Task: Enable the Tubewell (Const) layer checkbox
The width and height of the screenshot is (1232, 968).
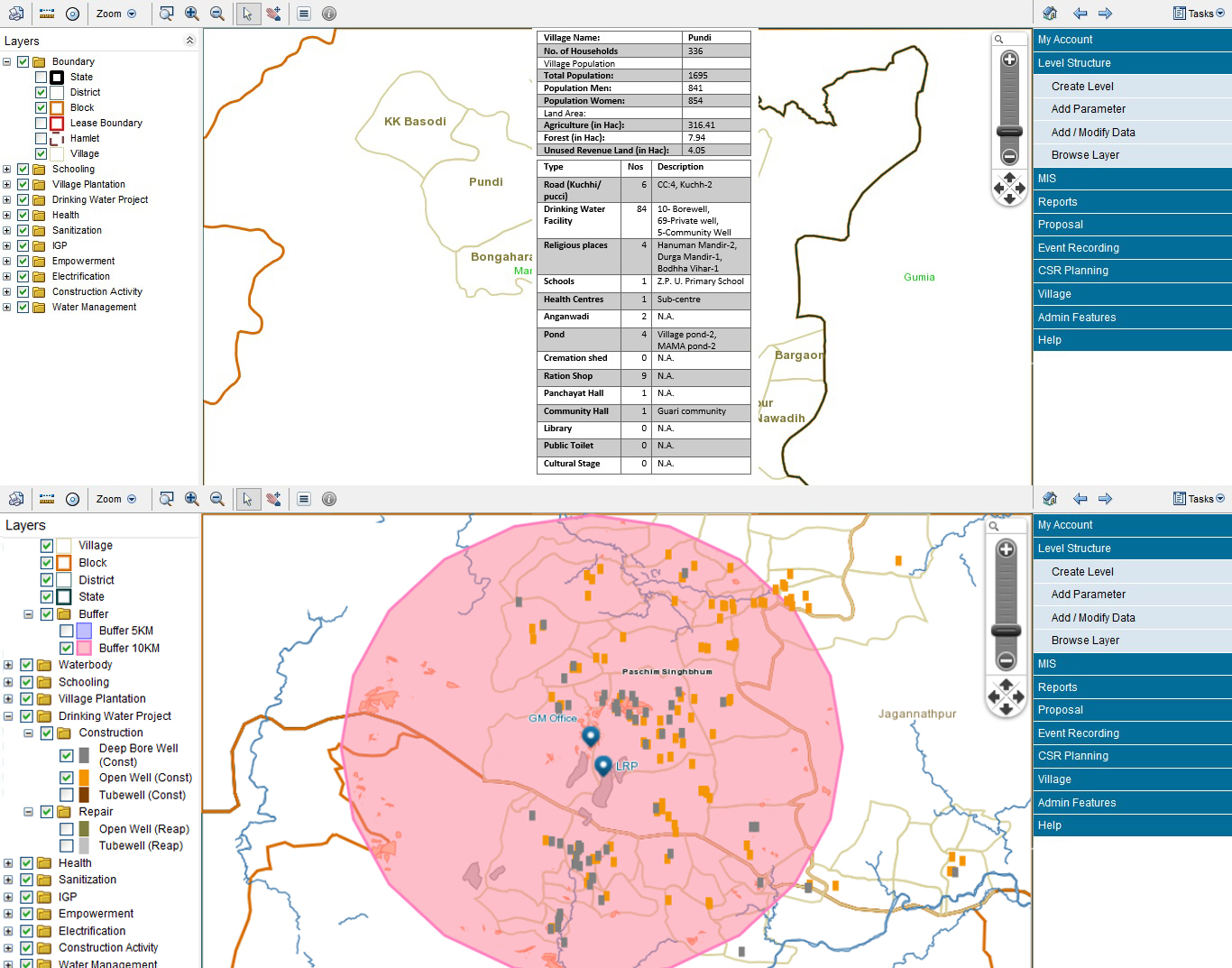Action: (67, 795)
